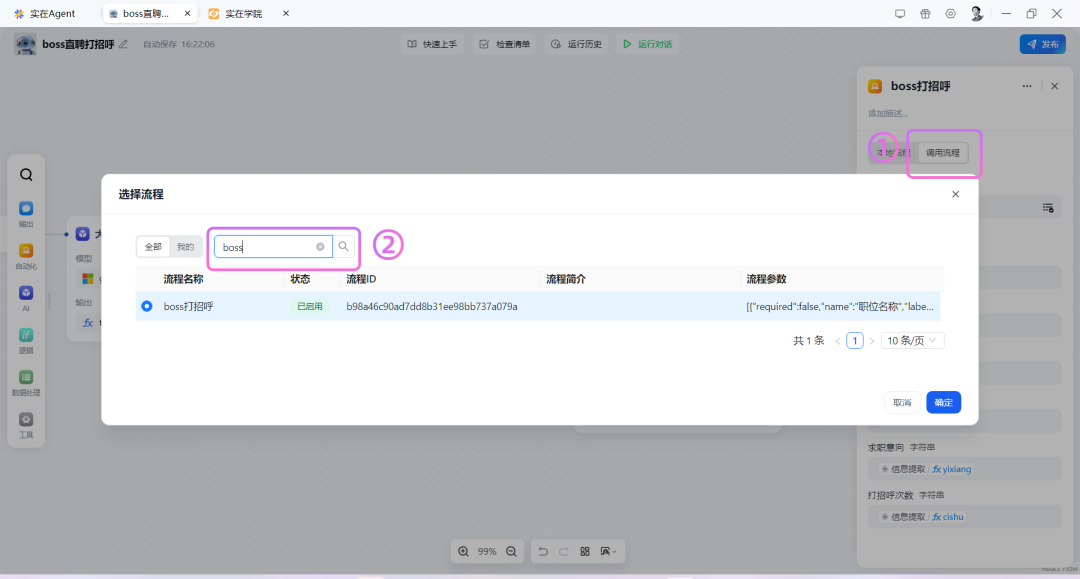This screenshot has width=1080, height=579.
Task: Click the magnifier button in search box
Action: [343, 246]
